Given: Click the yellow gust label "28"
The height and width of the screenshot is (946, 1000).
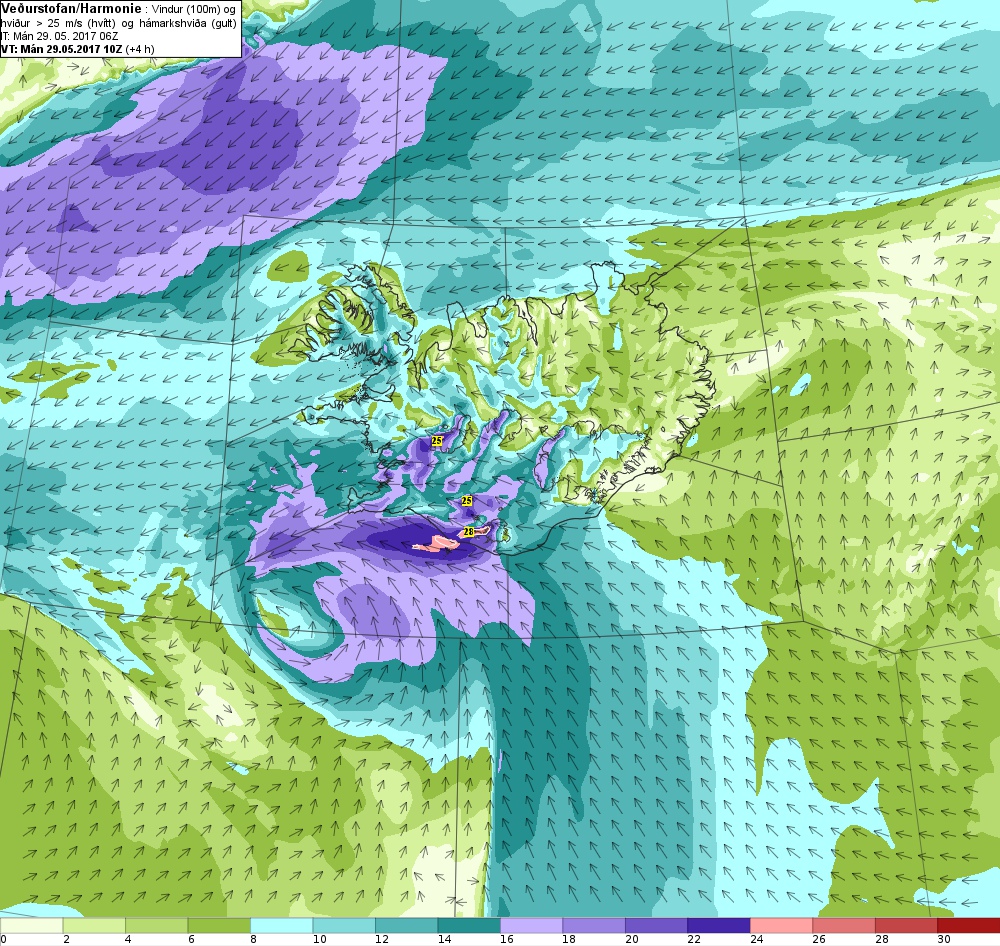Looking at the screenshot, I should [x=469, y=531].
